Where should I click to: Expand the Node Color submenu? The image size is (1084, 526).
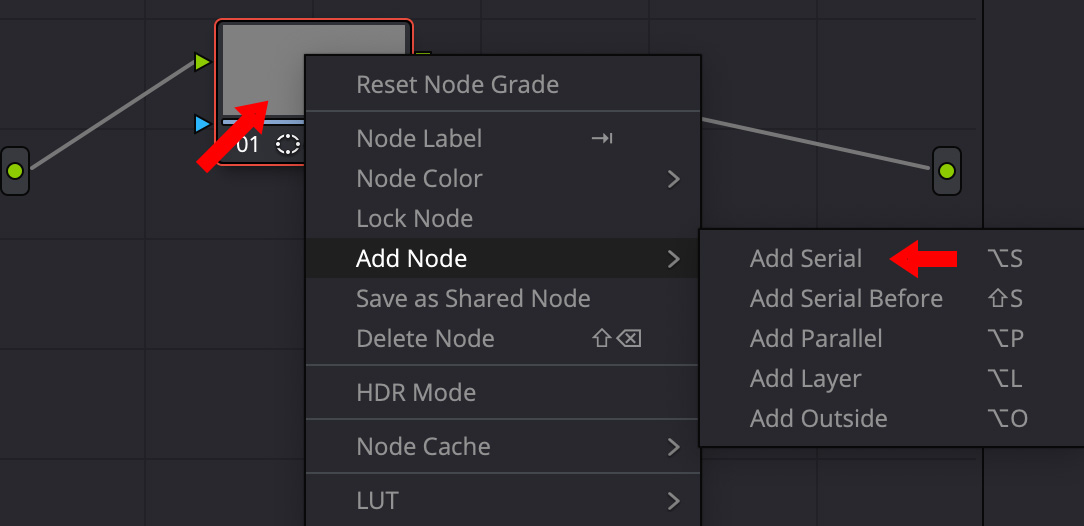(673, 179)
